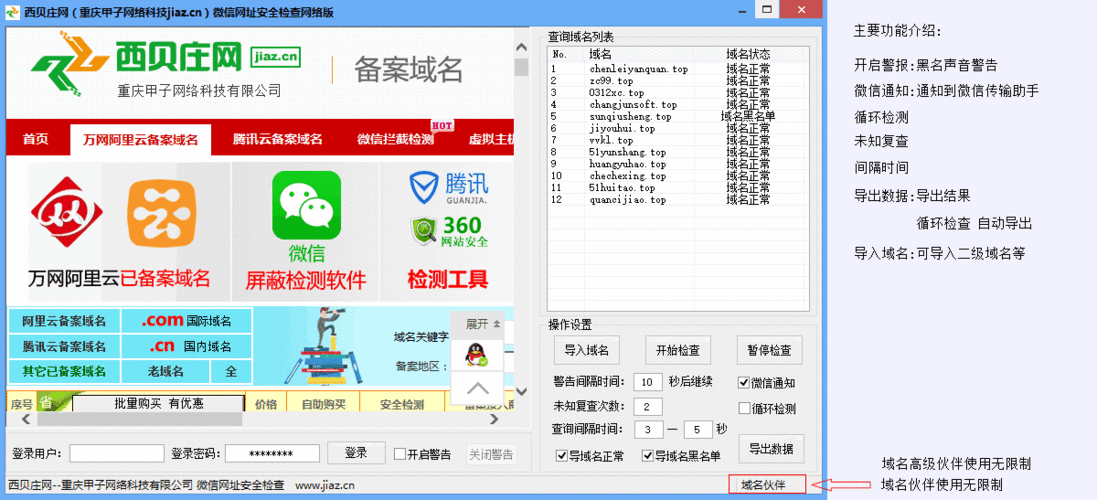The height and width of the screenshot is (500, 1097).
Task: Click the 域名伙伴 status bar button
Action: [x=767, y=484]
